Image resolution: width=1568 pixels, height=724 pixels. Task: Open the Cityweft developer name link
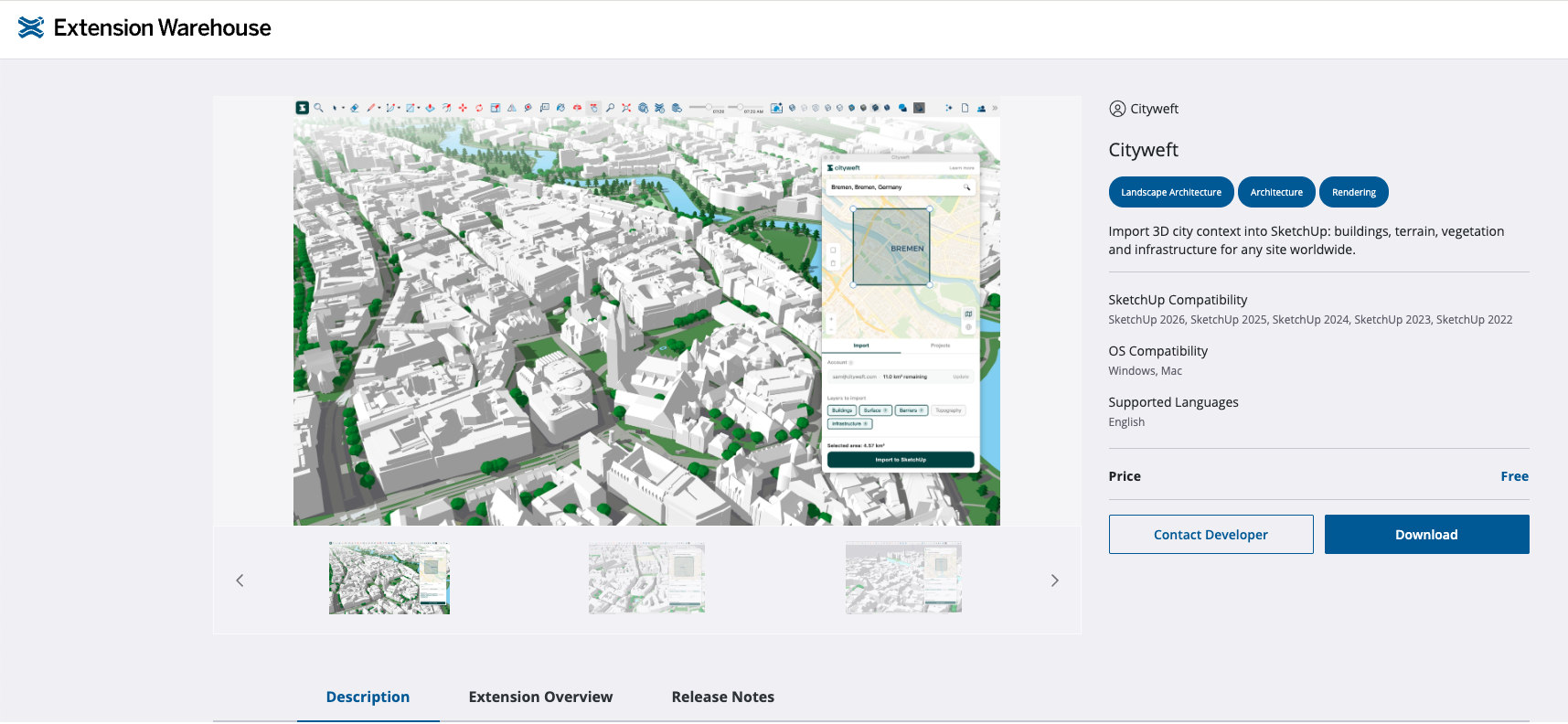point(1154,109)
